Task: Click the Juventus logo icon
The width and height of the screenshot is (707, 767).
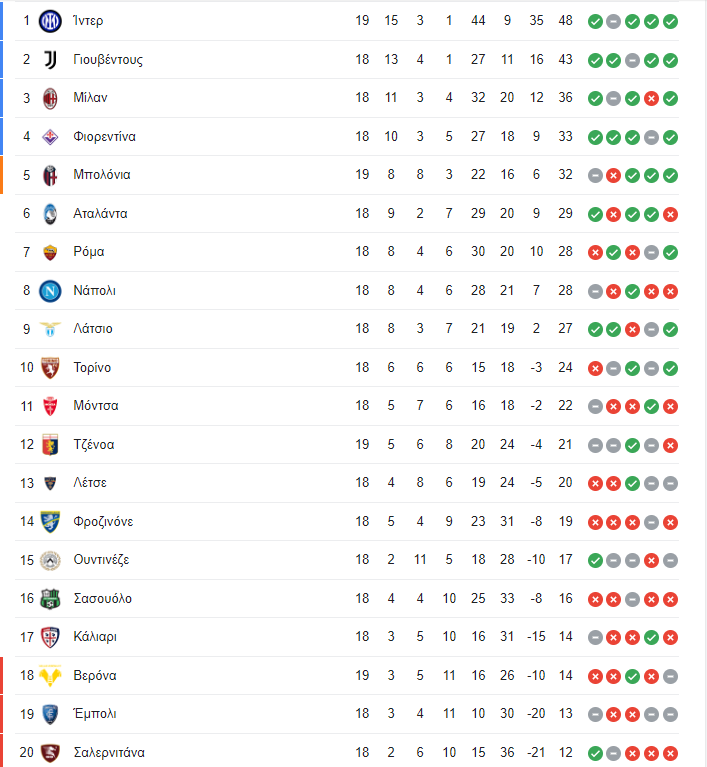Action: 50,60
